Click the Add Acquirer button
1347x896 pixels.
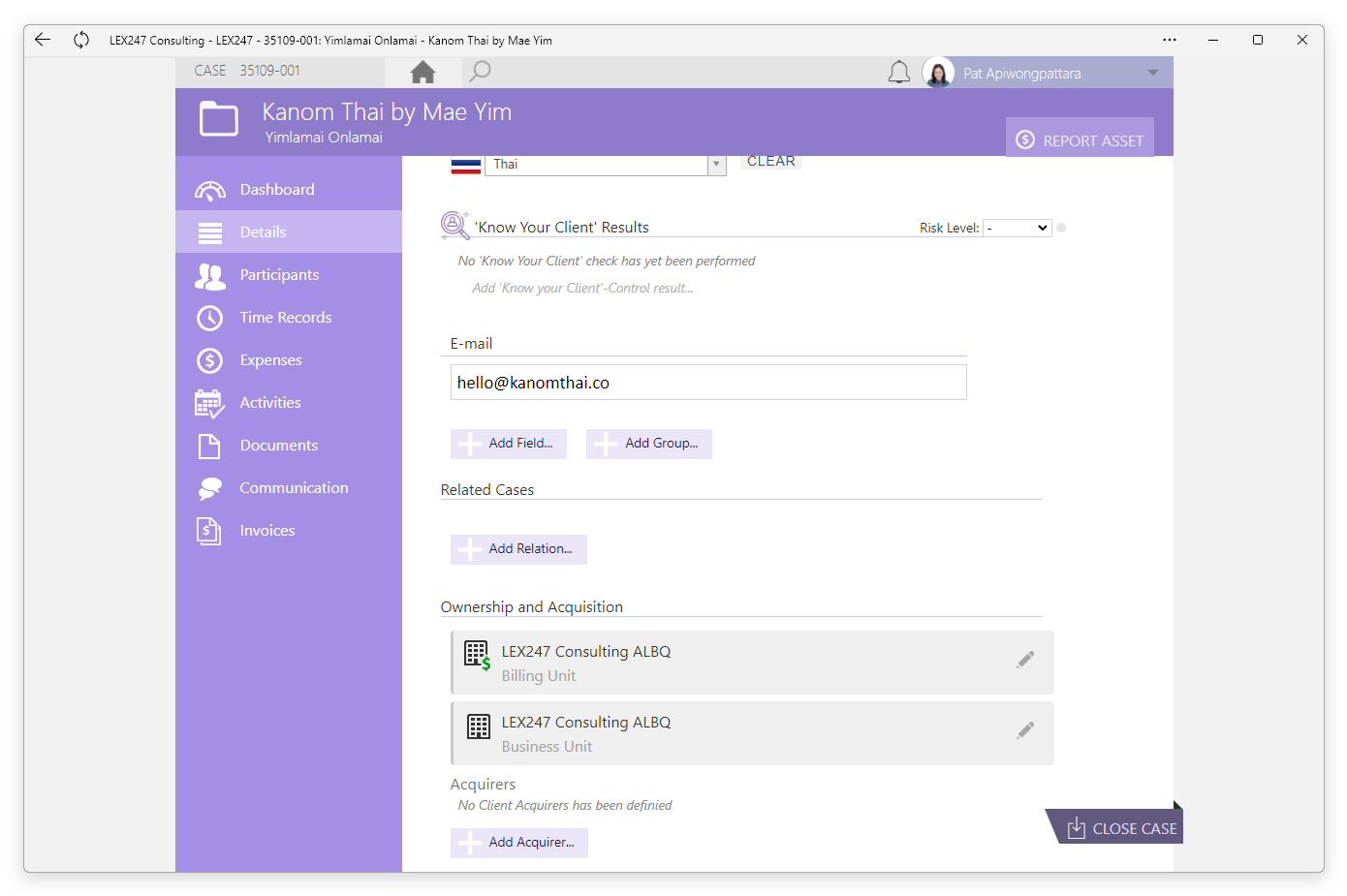pyautogui.click(x=519, y=843)
